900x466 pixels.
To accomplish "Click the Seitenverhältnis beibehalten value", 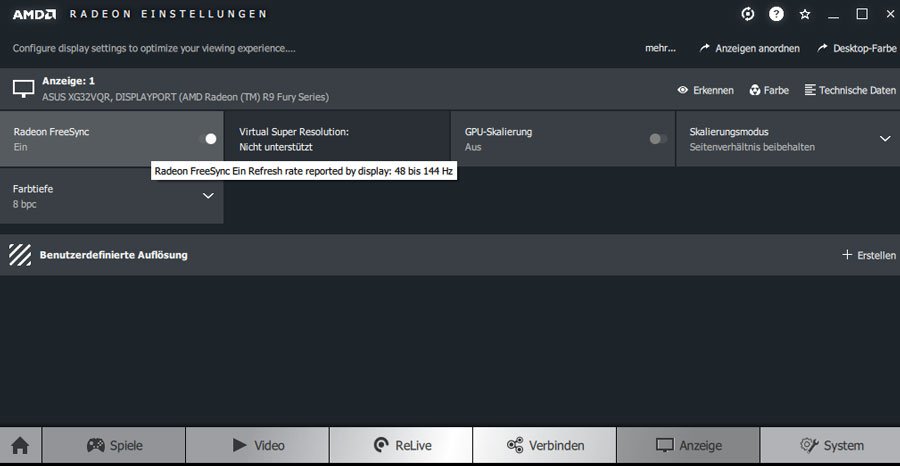I will [x=752, y=147].
